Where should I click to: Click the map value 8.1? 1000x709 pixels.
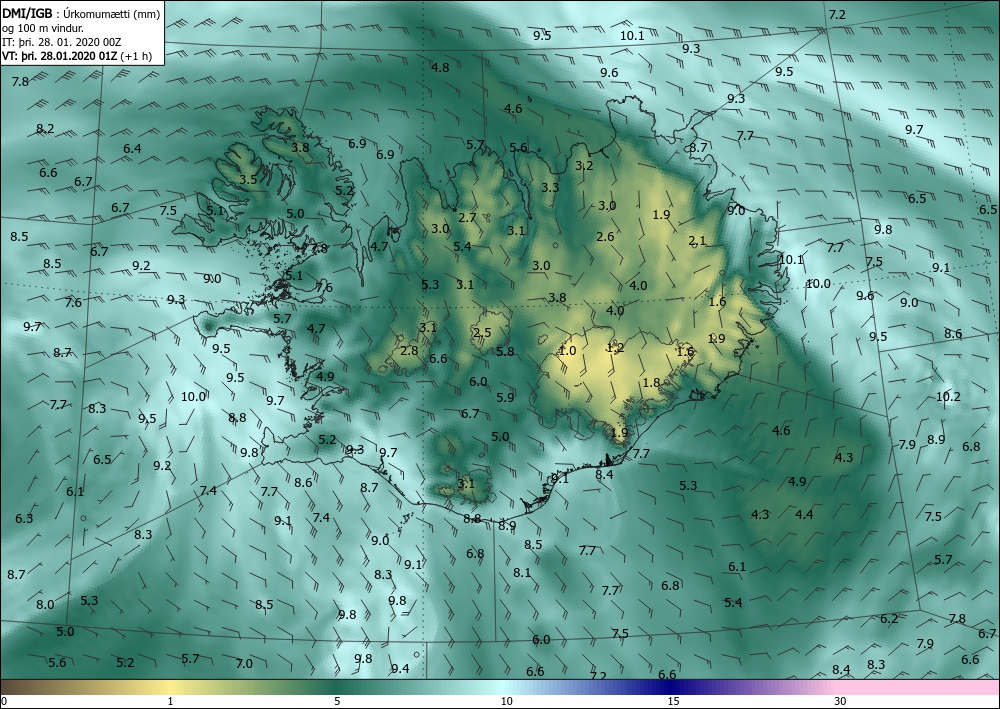point(522,573)
